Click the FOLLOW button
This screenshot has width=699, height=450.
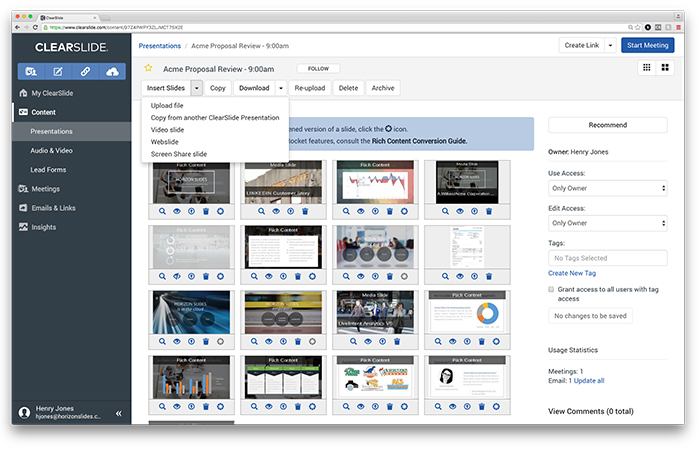click(x=318, y=69)
